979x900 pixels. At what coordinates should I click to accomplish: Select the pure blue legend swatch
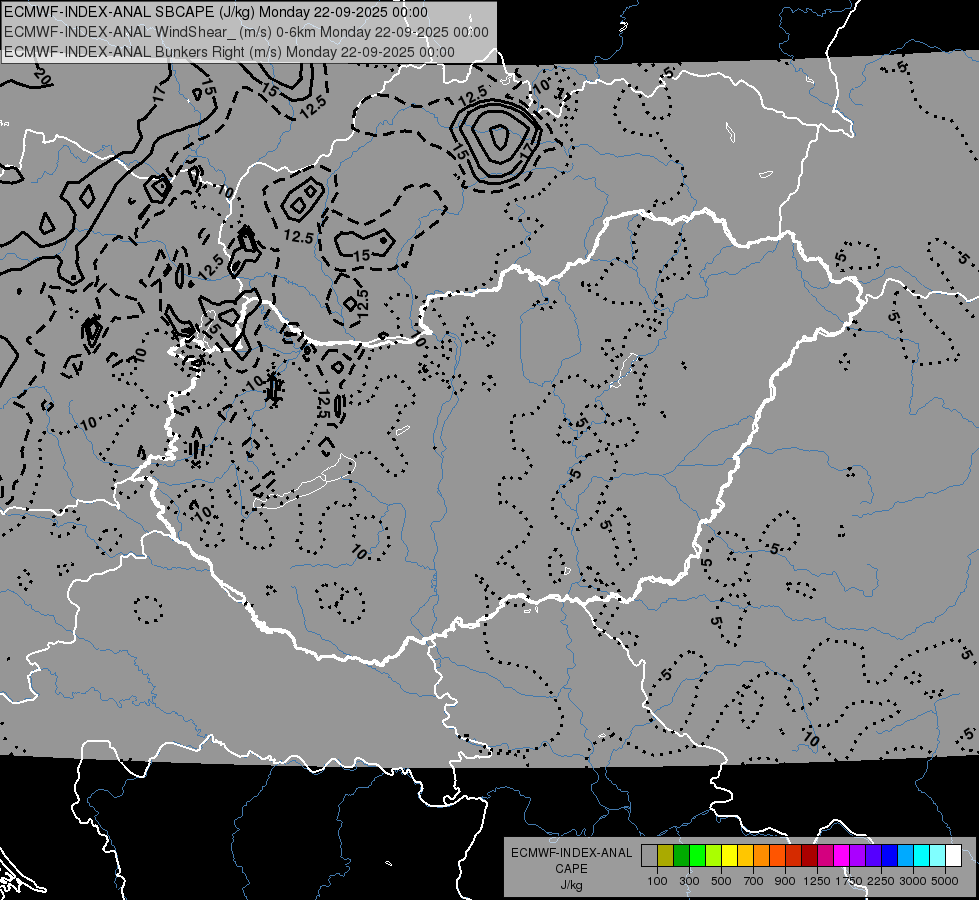(889, 856)
